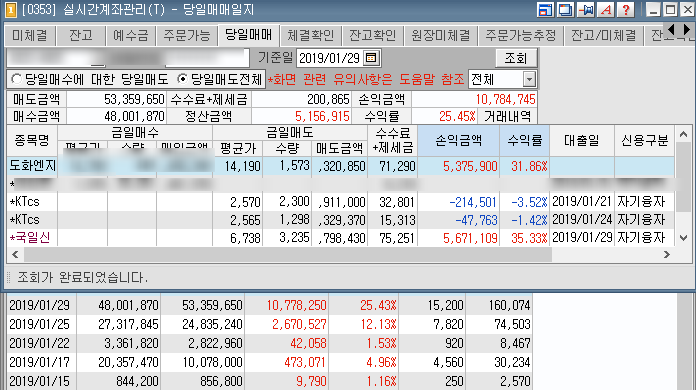Viewport: 696px width, 390px height.
Task: Click the 대출일 column header
Action: click(x=582, y=141)
